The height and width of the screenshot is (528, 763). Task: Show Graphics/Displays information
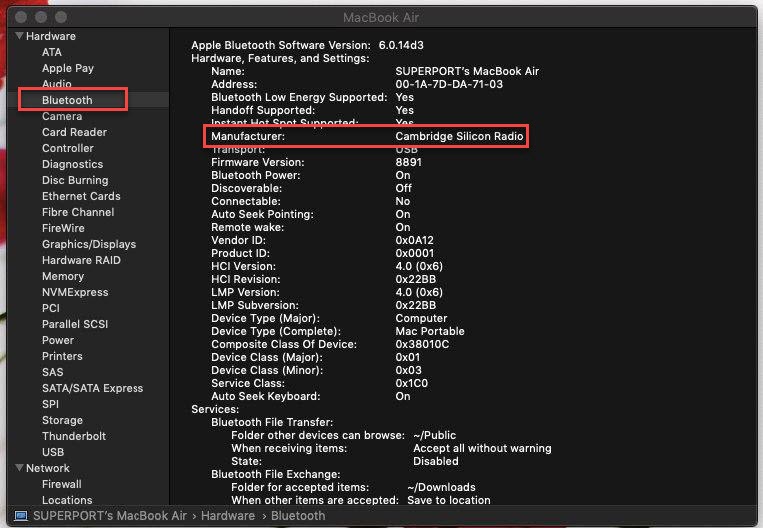(x=89, y=244)
